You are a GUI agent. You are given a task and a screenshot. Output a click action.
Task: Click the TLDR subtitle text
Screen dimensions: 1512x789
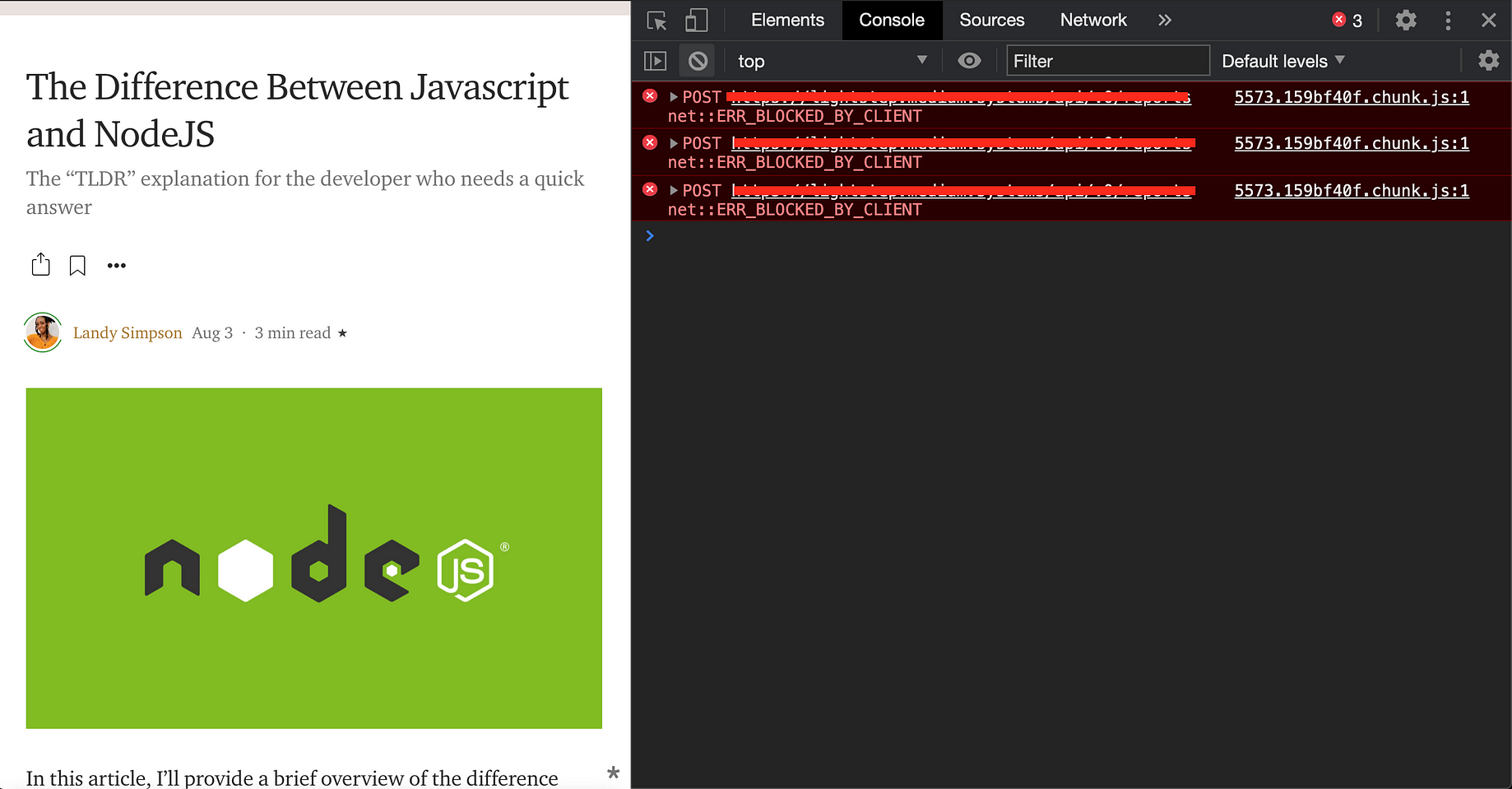click(x=305, y=193)
